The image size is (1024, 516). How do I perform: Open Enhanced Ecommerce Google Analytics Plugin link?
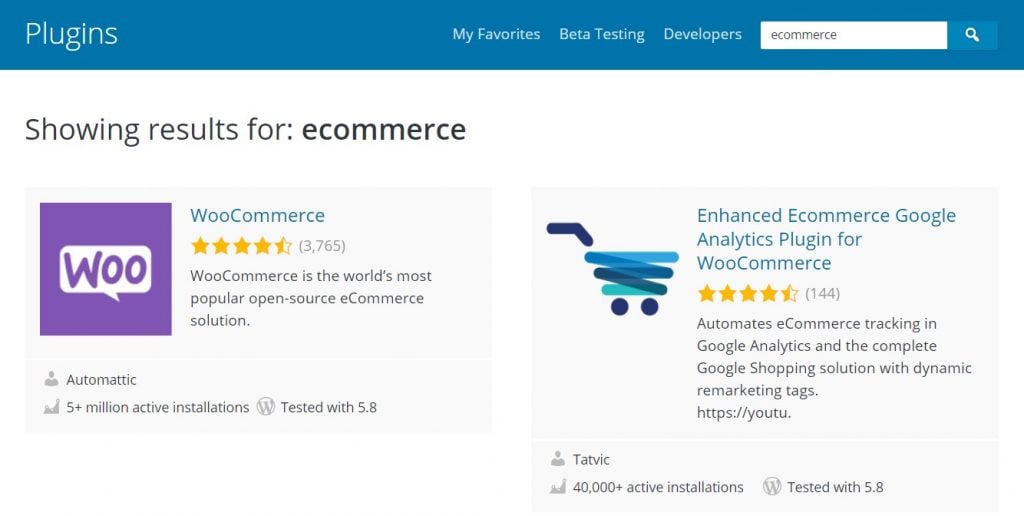825,239
